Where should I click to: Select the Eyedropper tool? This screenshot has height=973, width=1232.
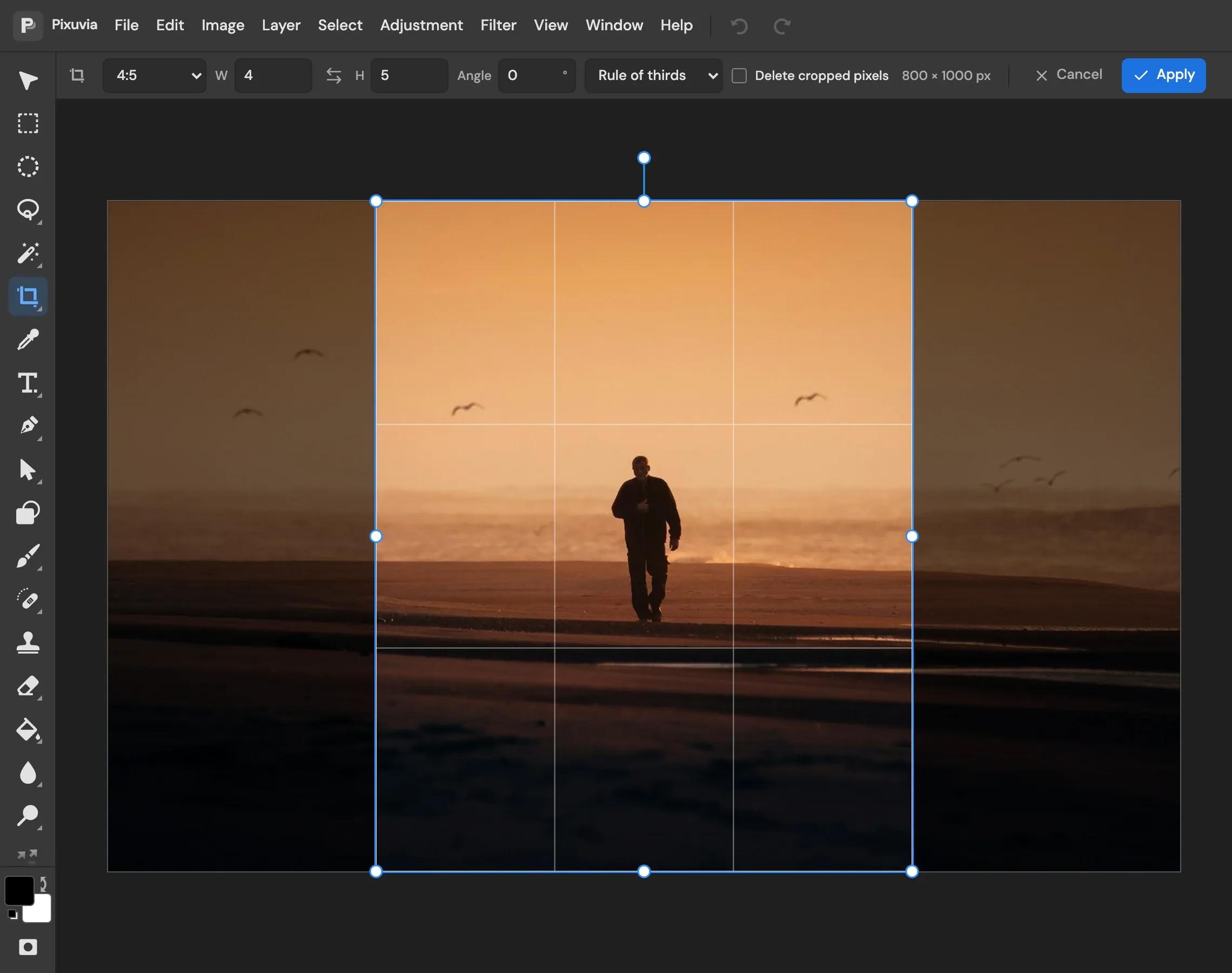pos(28,340)
